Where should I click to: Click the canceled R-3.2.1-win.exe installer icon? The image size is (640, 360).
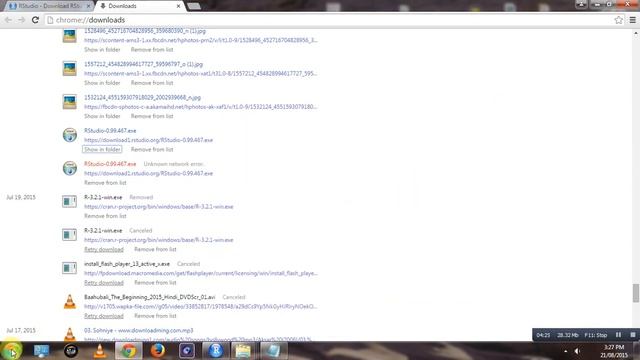click(x=69, y=235)
